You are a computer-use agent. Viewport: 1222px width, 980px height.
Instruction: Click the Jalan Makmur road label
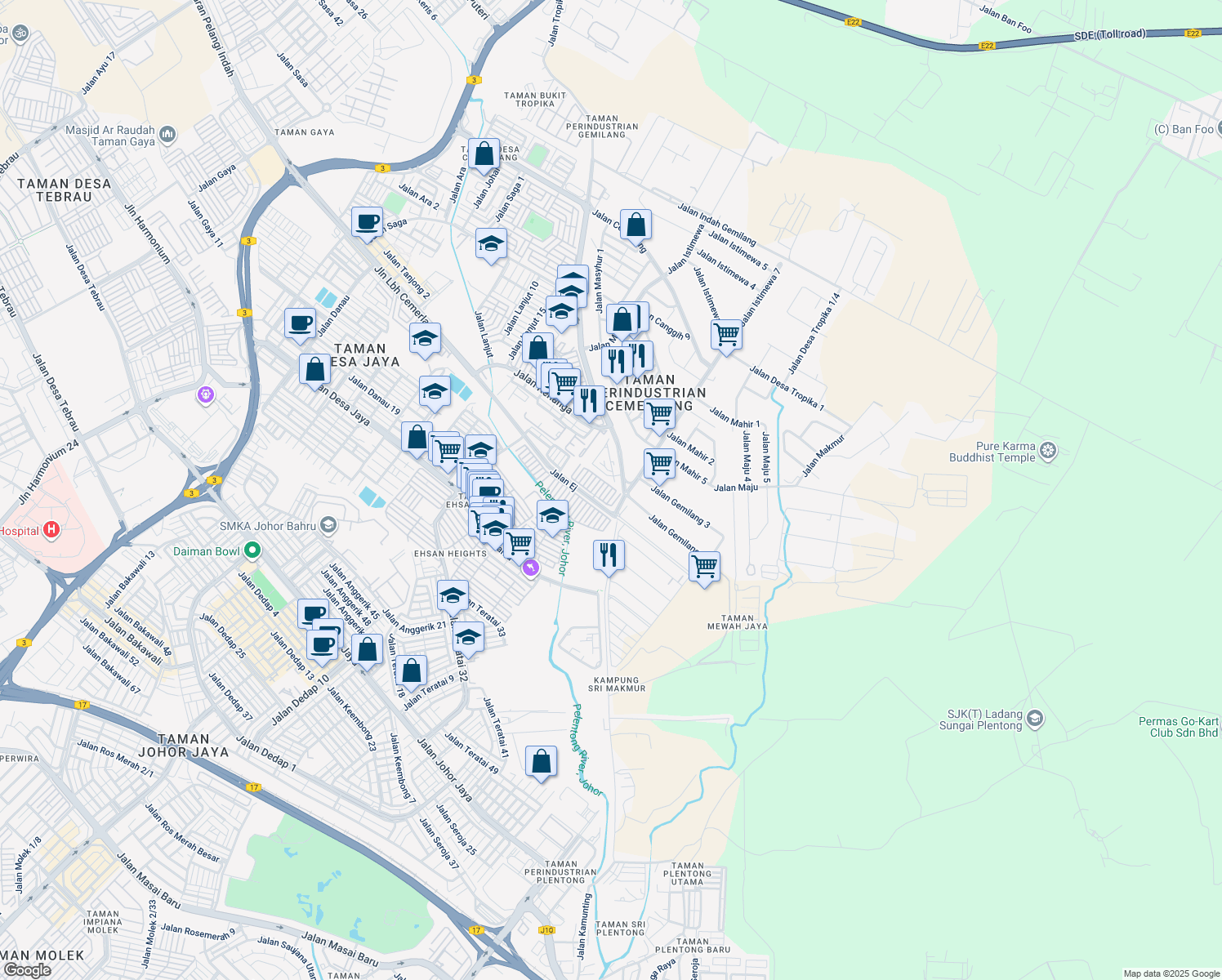click(x=823, y=456)
